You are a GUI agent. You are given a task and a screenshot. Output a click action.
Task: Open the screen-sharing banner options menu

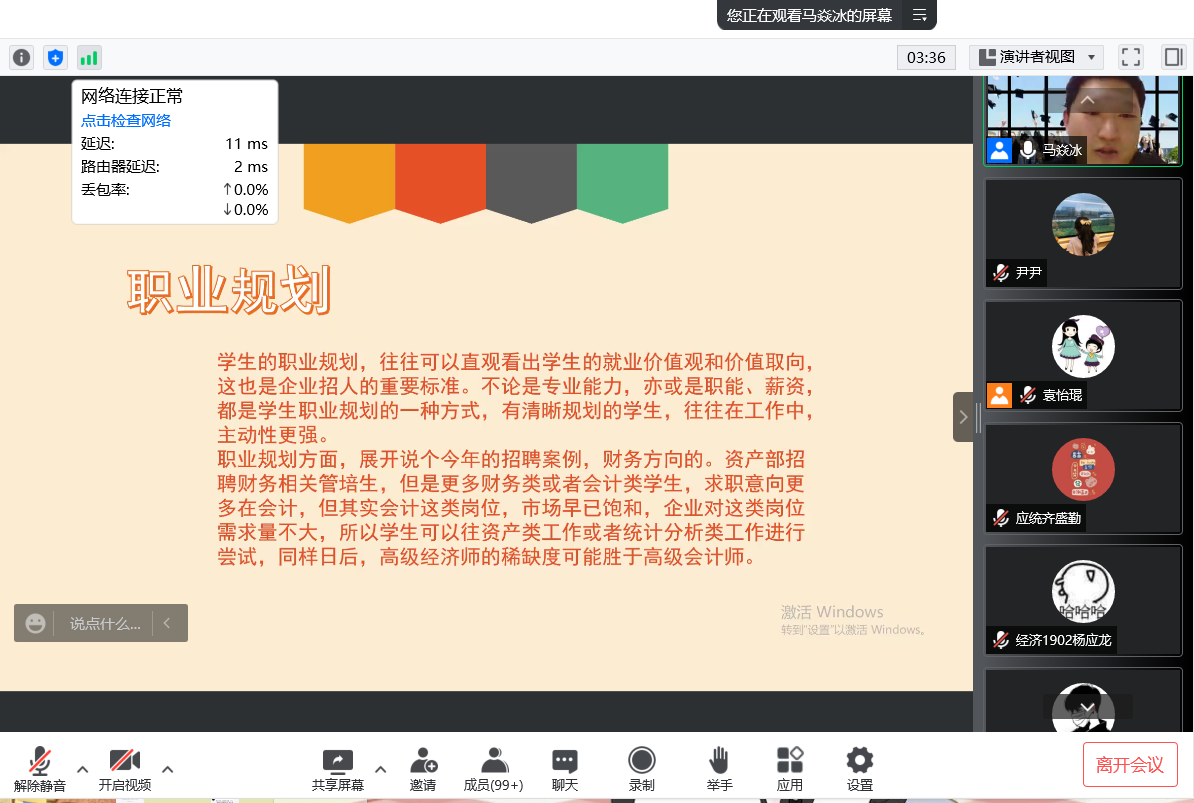pos(919,15)
